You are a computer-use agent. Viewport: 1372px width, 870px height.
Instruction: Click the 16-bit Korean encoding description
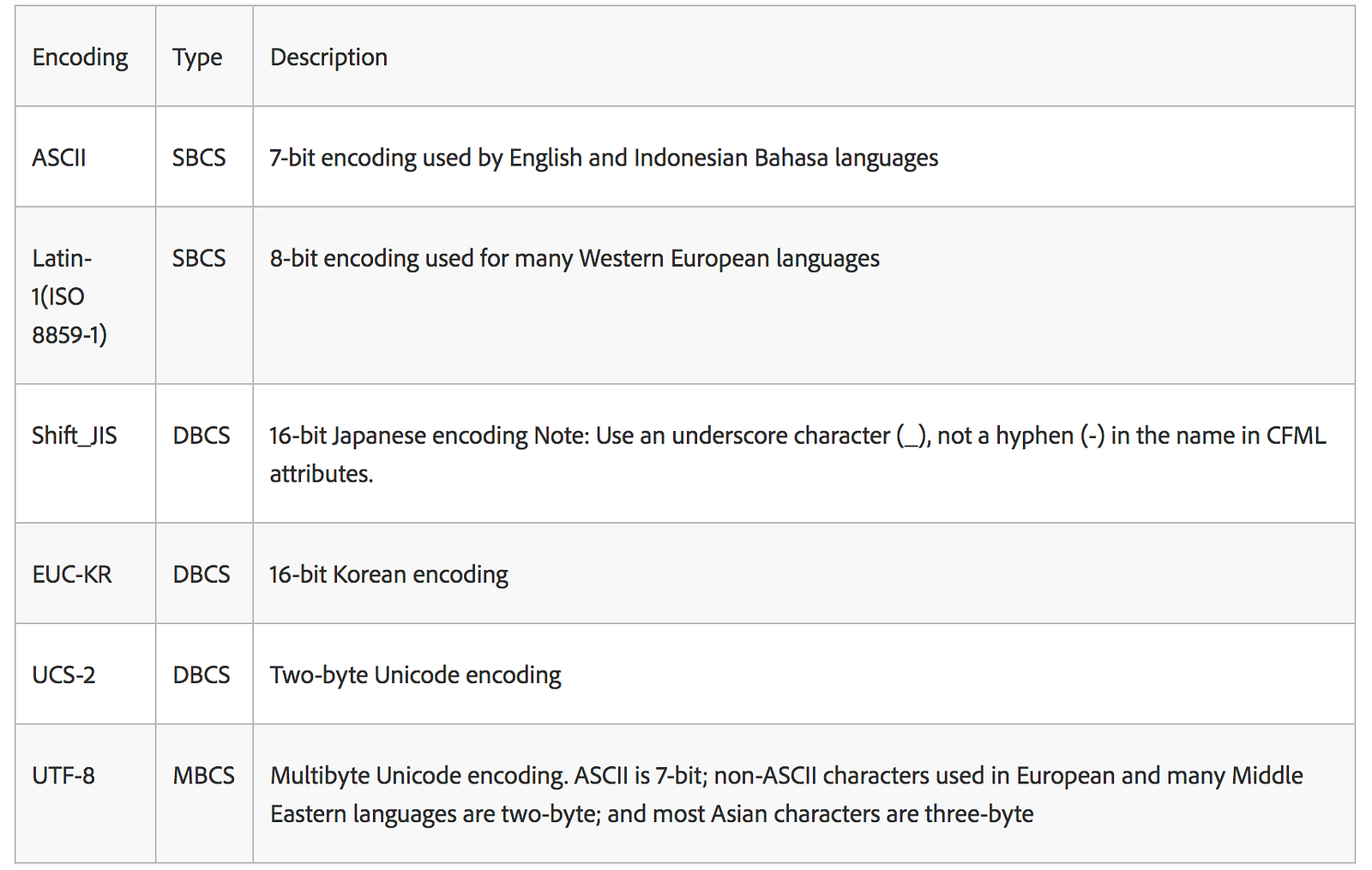(388, 574)
